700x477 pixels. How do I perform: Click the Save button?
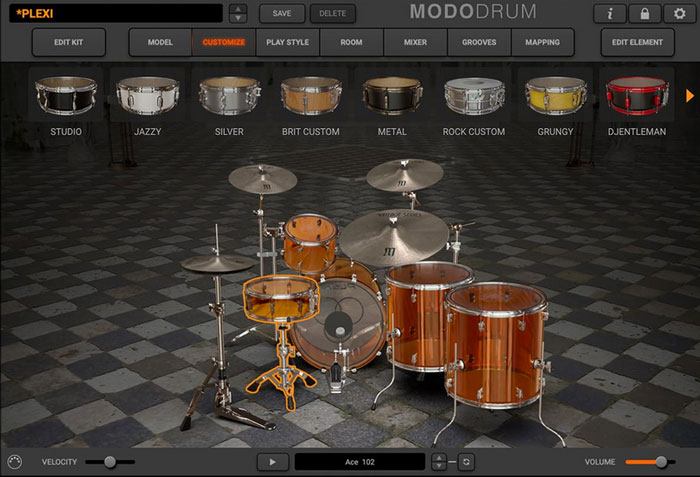tap(281, 13)
